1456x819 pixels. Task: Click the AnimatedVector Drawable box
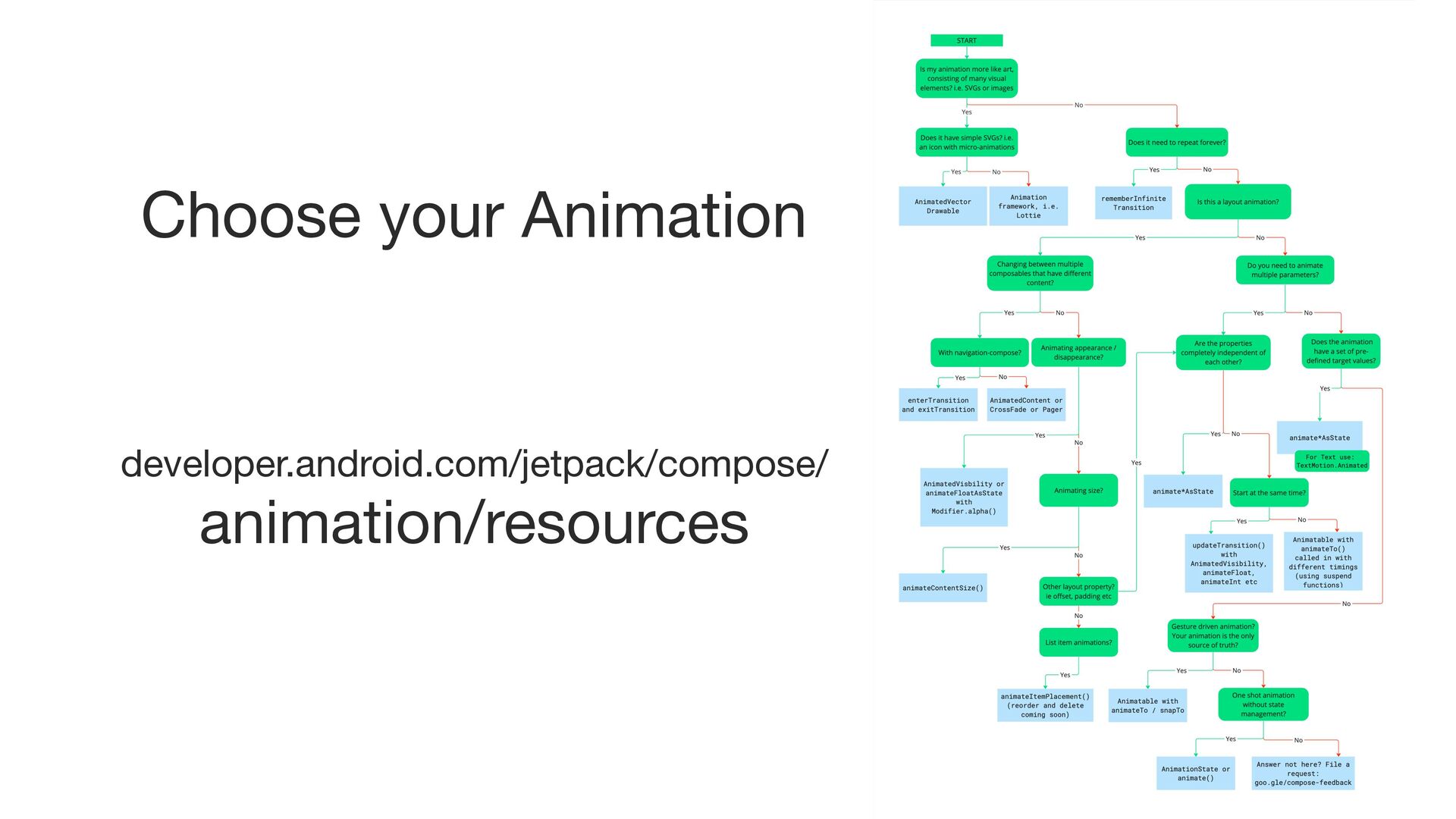(943, 206)
